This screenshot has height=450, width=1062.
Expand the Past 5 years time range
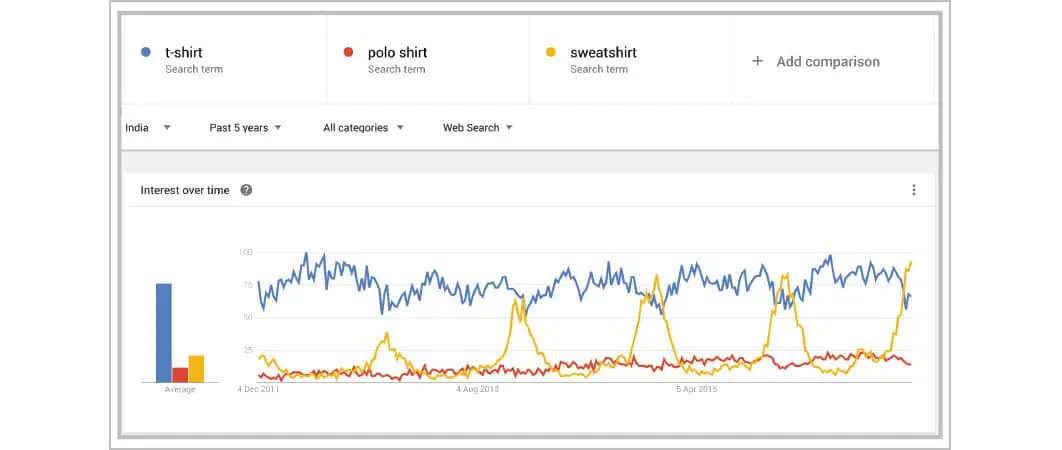245,128
